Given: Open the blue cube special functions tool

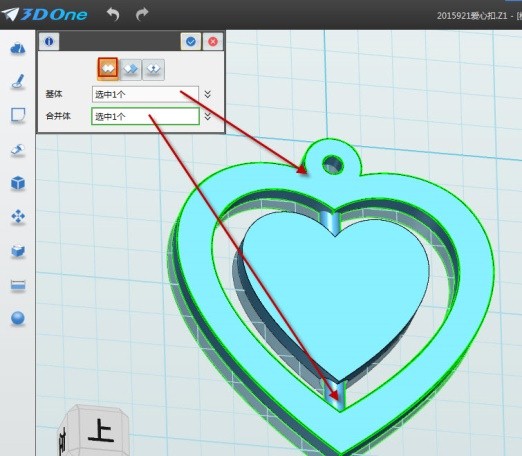Looking at the screenshot, I should (18, 183).
